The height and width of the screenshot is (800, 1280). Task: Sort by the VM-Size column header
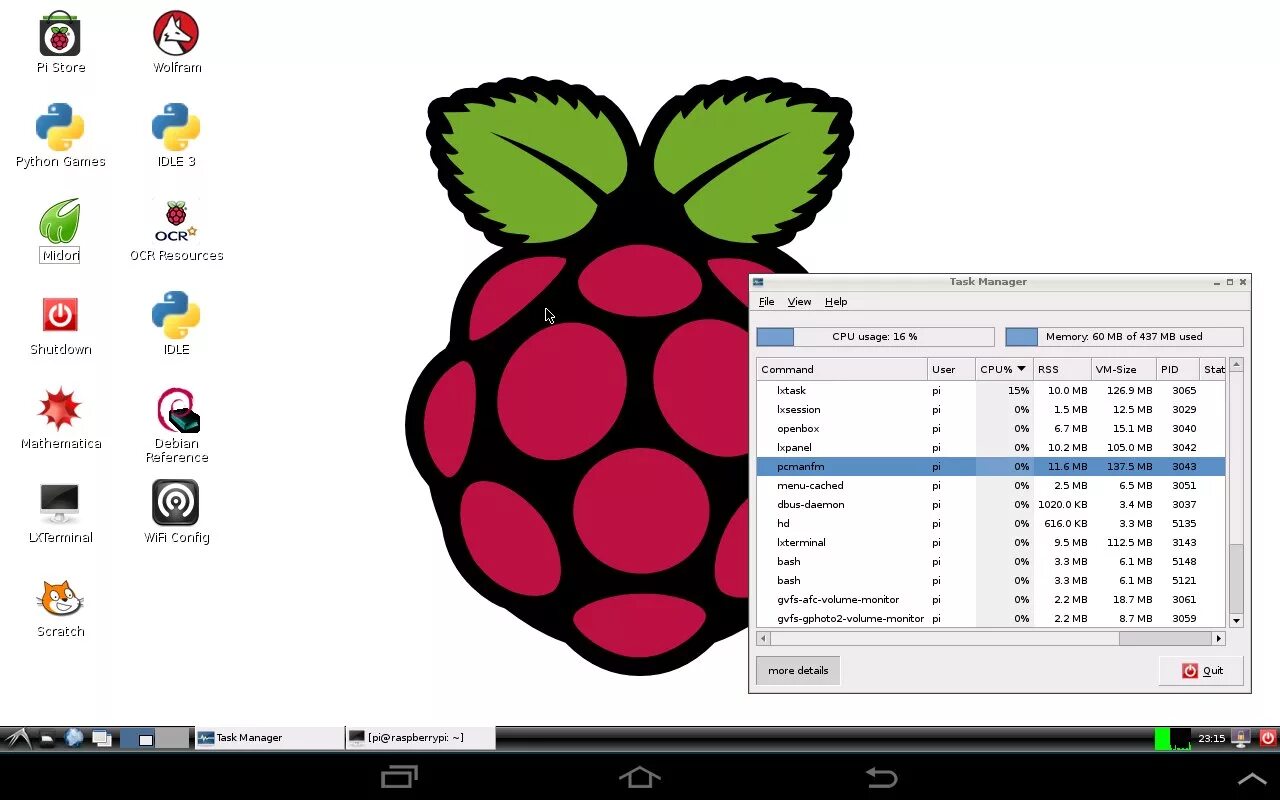coord(1123,369)
